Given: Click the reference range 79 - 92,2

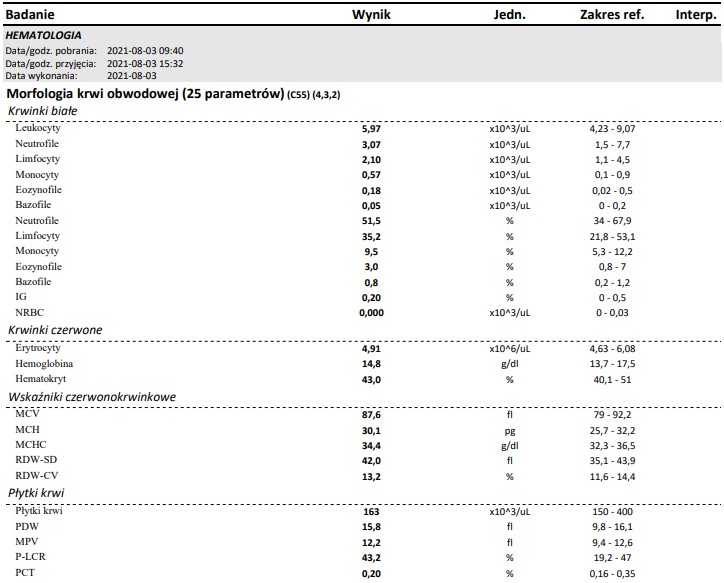Looking at the screenshot, I should [x=612, y=415].
